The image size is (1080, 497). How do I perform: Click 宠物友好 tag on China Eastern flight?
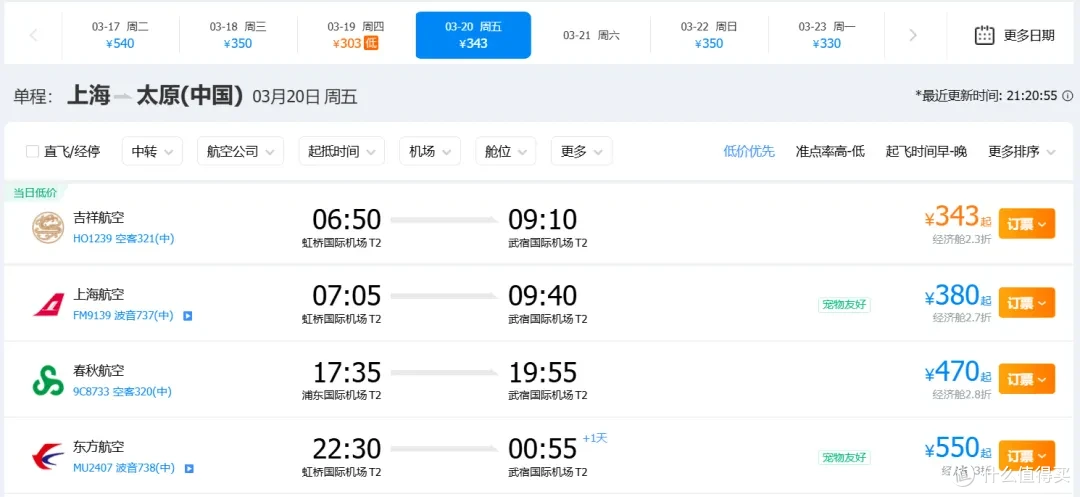click(x=844, y=458)
